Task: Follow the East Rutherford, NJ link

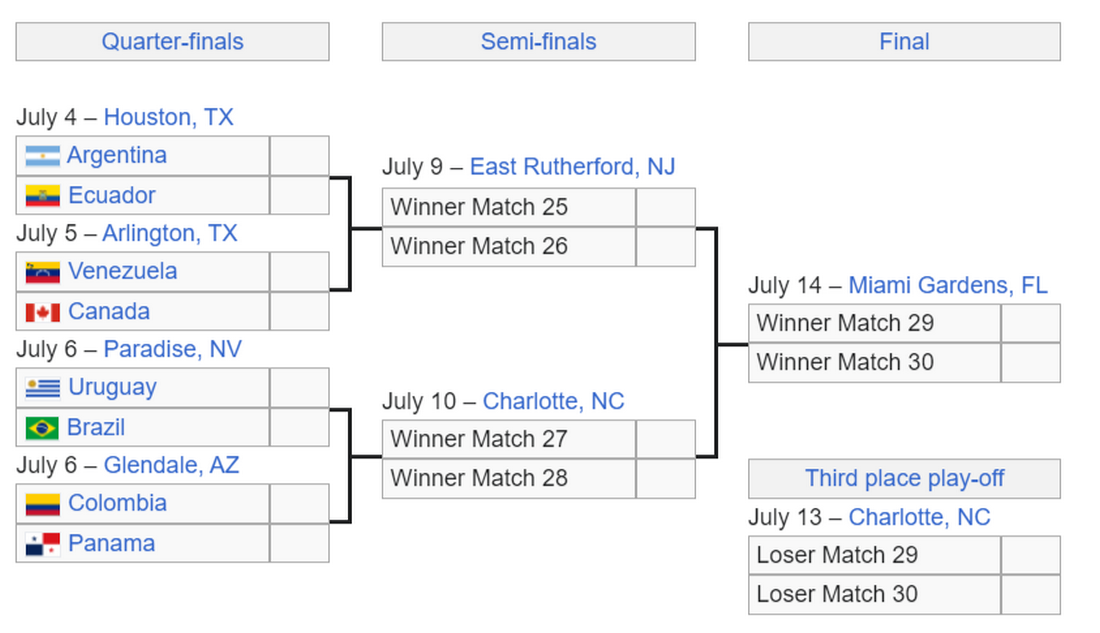Action: [572, 166]
